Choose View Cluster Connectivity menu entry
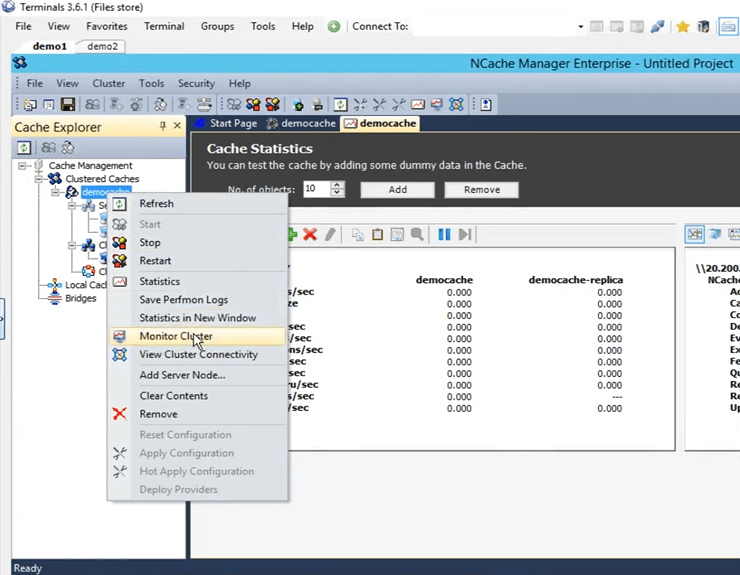Screen dimensions: 740x575 coord(197,355)
